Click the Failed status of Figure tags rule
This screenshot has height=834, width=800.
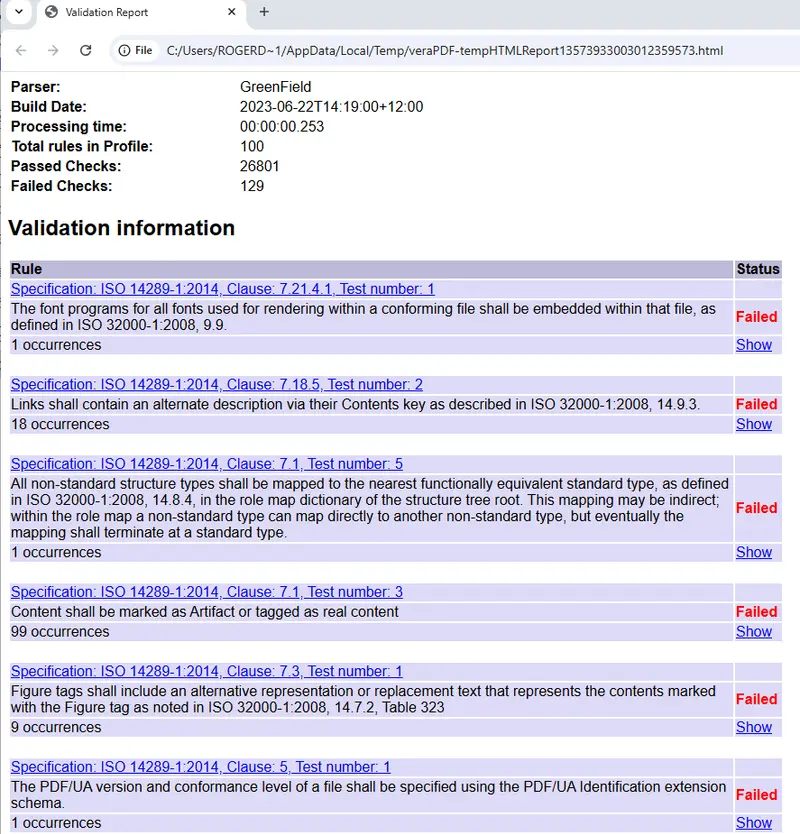(x=756, y=699)
